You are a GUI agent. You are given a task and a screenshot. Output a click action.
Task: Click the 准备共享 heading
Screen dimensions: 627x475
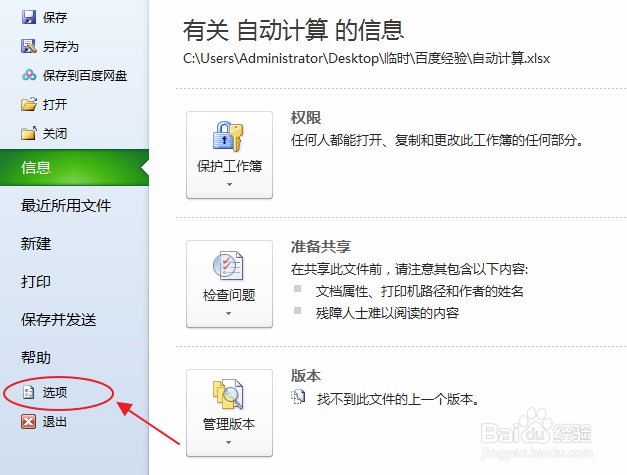click(321, 246)
